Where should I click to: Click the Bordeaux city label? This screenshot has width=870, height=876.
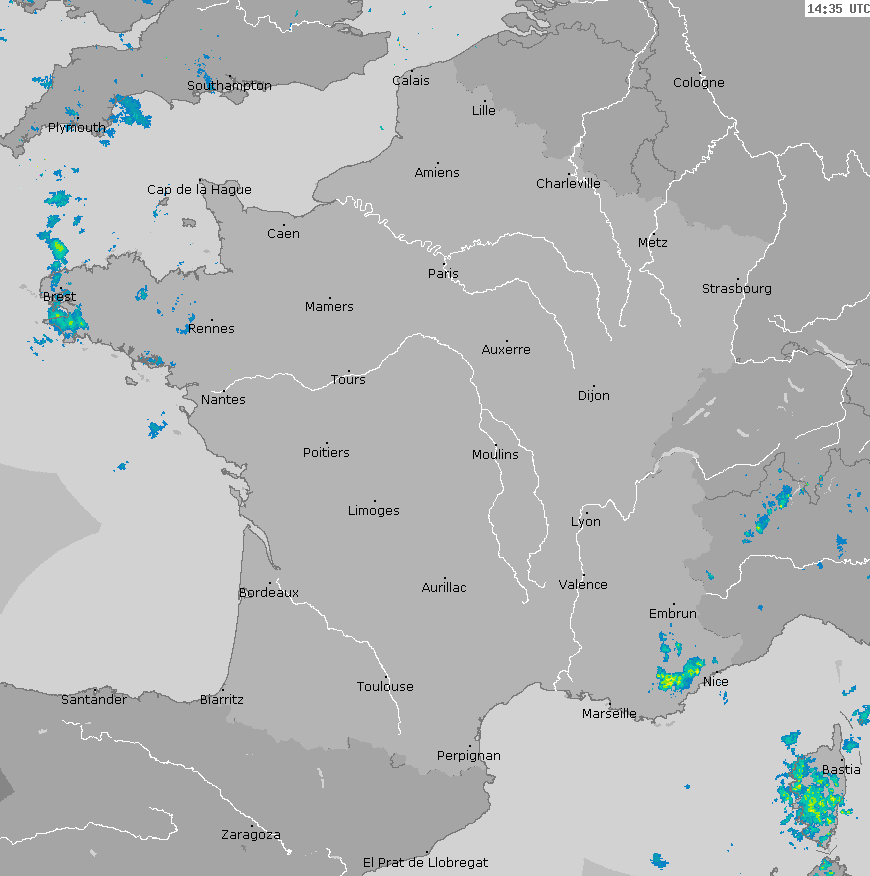(x=269, y=593)
